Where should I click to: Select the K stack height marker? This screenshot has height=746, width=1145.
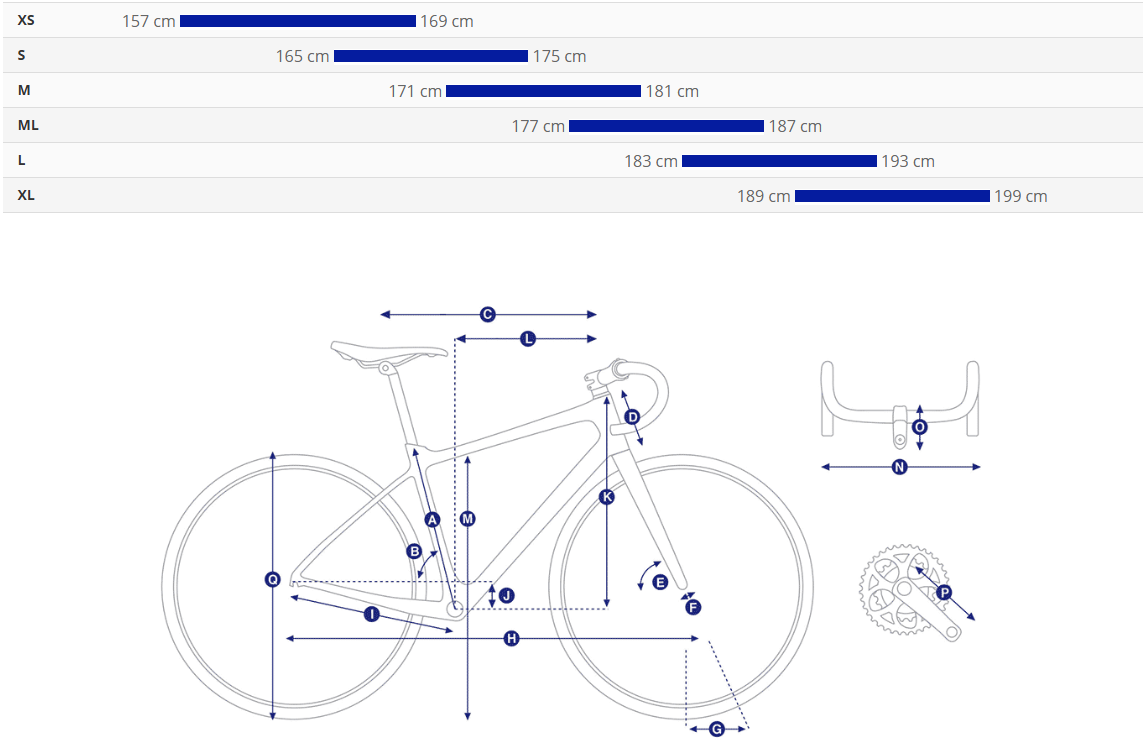click(607, 496)
